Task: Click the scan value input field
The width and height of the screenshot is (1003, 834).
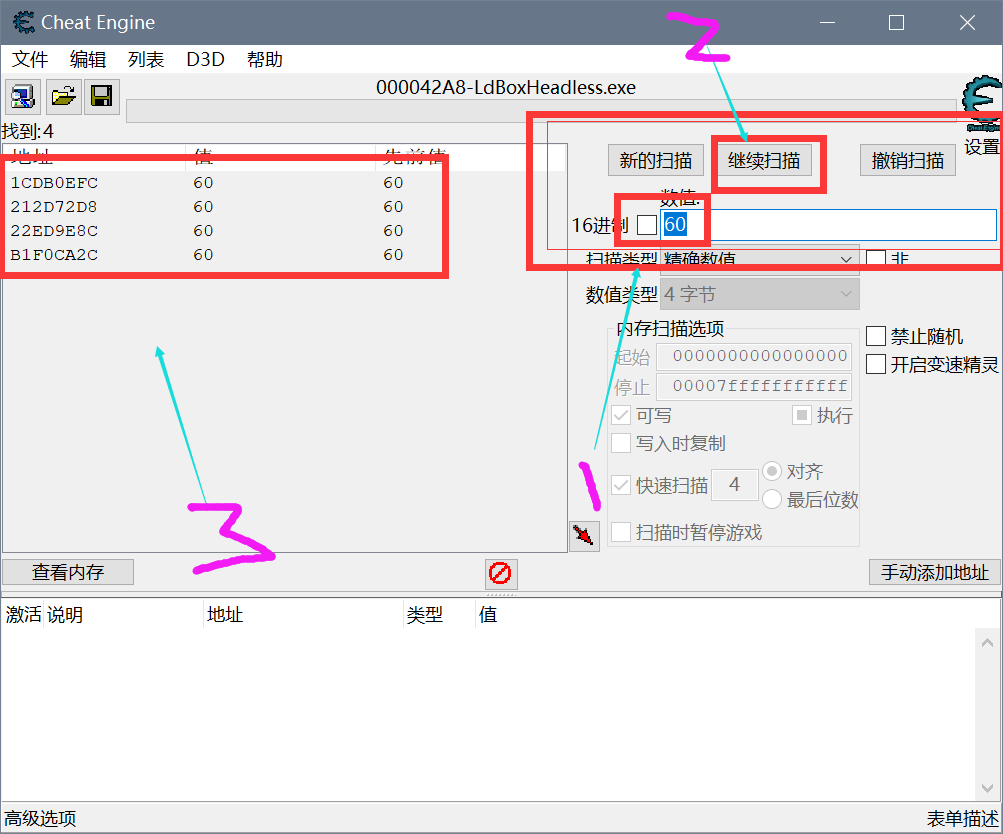Action: 828,225
